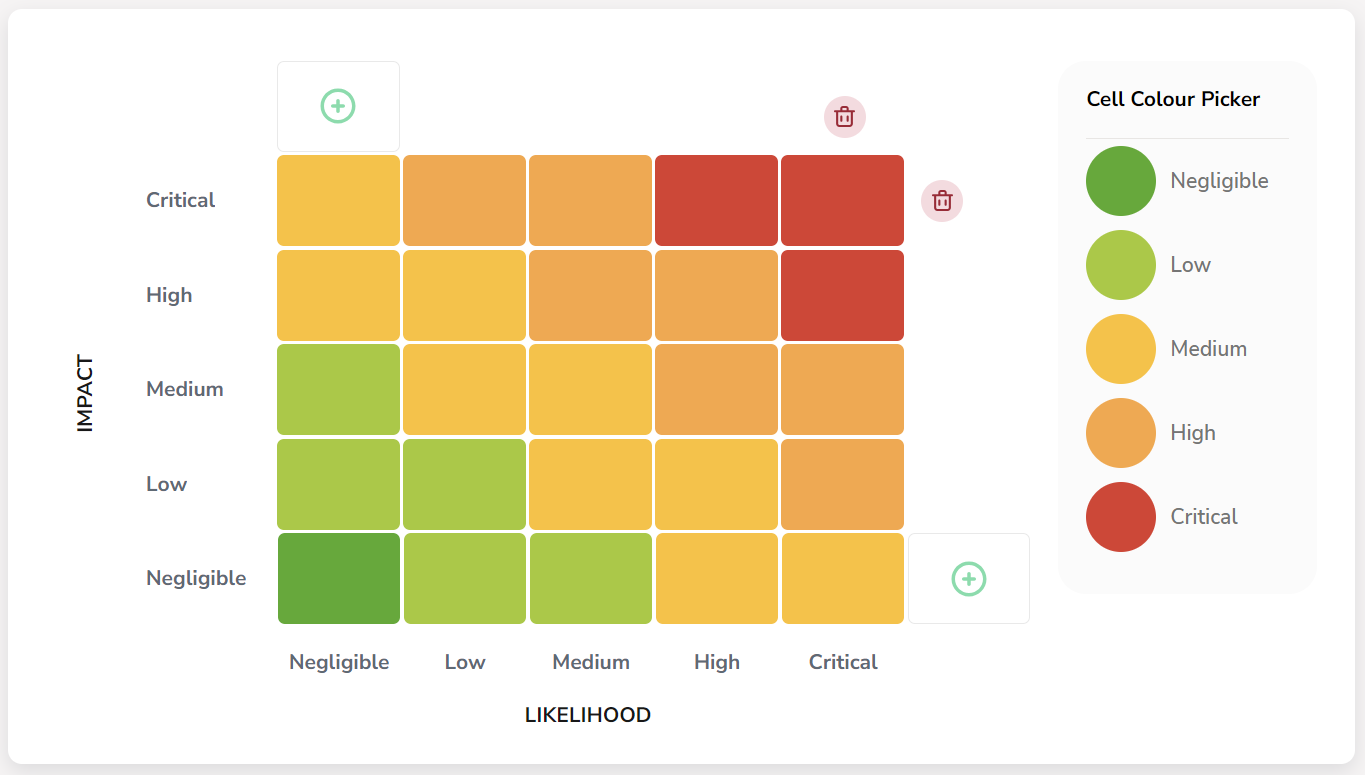This screenshot has width=1365, height=775.
Task: Select the Negligible column label at the bottom
Action: pyautogui.click(x=338, y=661)
